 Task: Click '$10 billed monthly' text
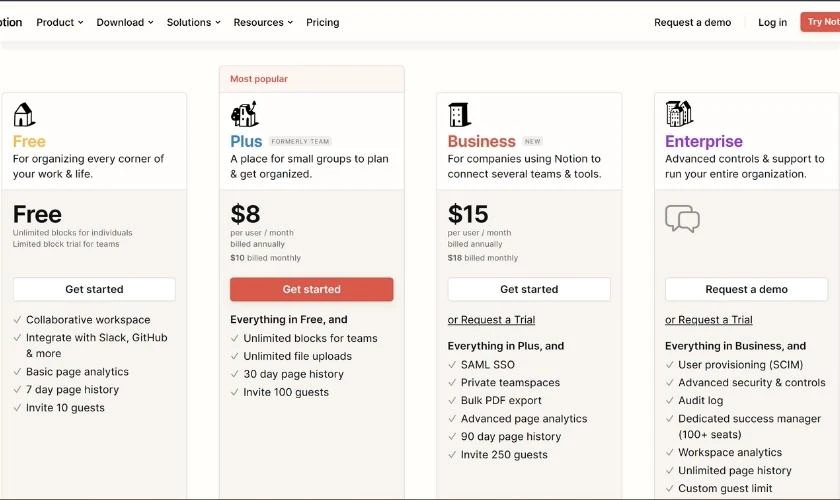click(265, 258)
